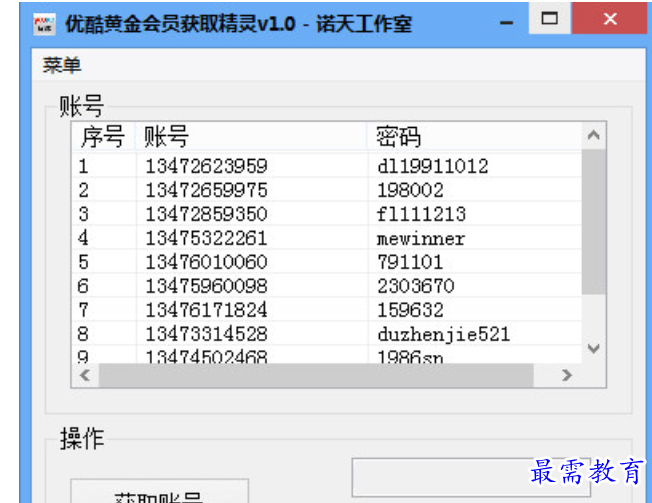Screen dimensions: 652x503
Task: Select account 13473314528
Action: [206, 334]
